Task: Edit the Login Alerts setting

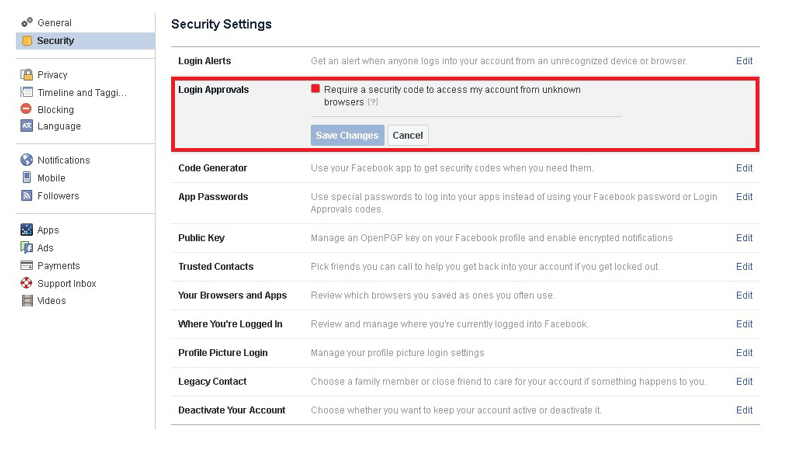Action: [744, 61]
